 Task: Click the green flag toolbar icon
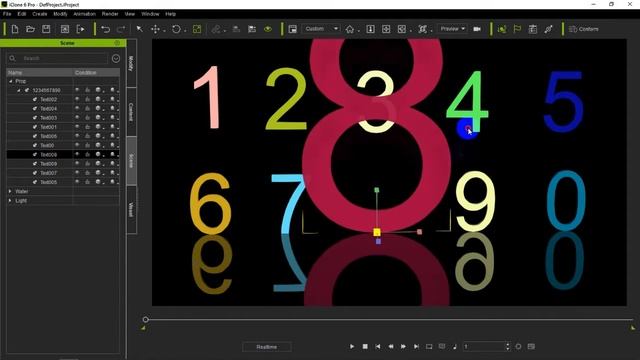[517, 29]
